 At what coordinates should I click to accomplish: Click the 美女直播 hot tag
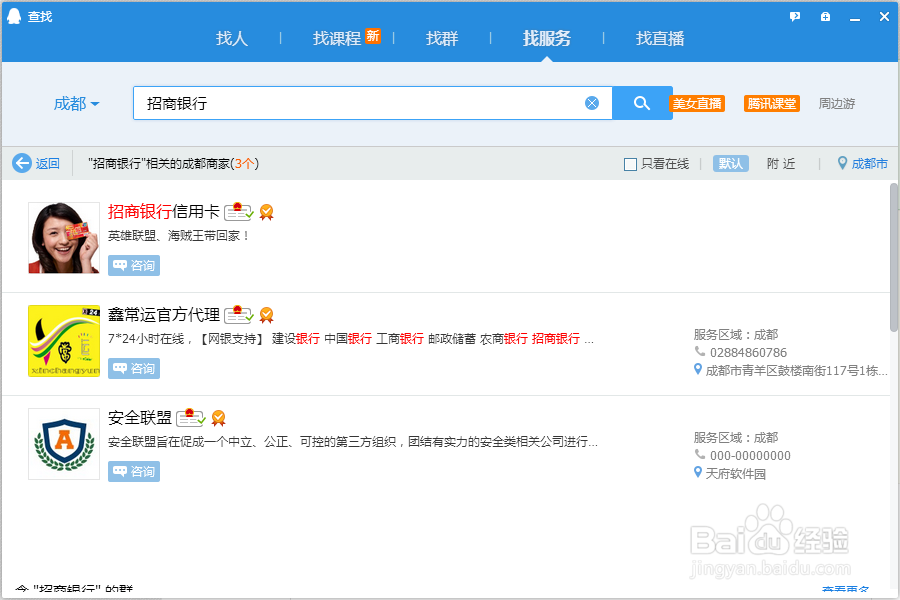697,103
